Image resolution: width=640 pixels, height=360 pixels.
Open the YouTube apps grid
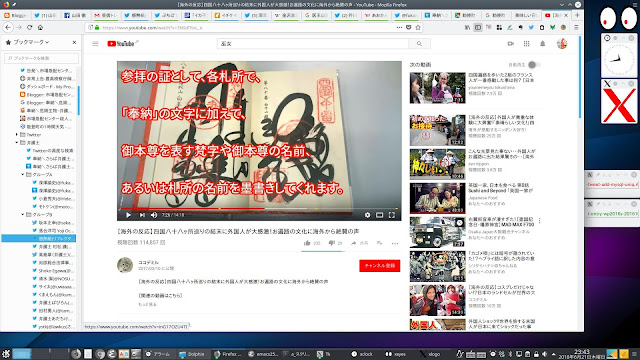(x=527, y=44)
